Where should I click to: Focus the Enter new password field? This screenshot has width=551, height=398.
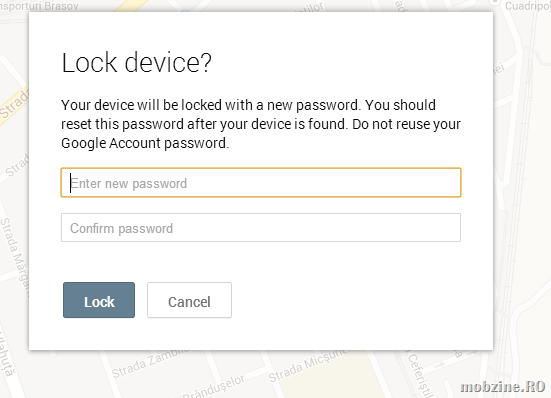(x=261, y=183)
